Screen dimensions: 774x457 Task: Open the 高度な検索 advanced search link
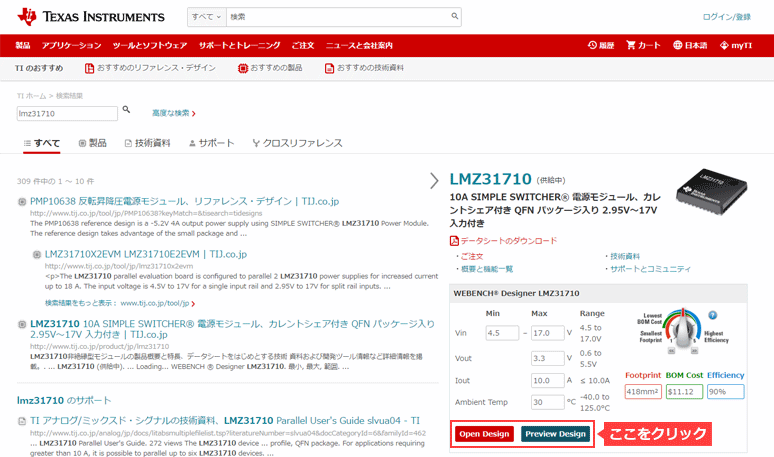pos(173,113)
